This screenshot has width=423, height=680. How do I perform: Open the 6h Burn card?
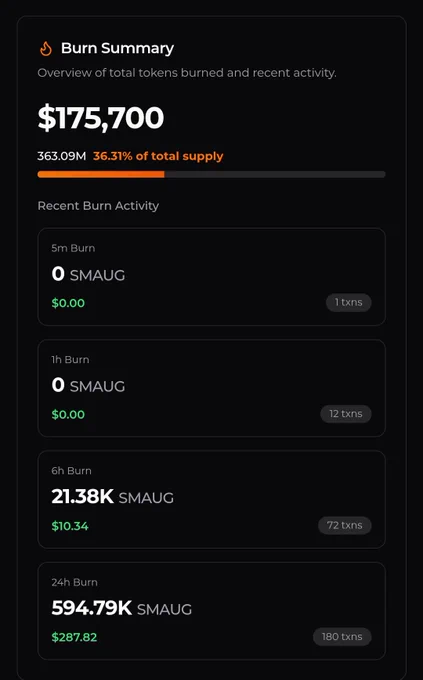212,500
